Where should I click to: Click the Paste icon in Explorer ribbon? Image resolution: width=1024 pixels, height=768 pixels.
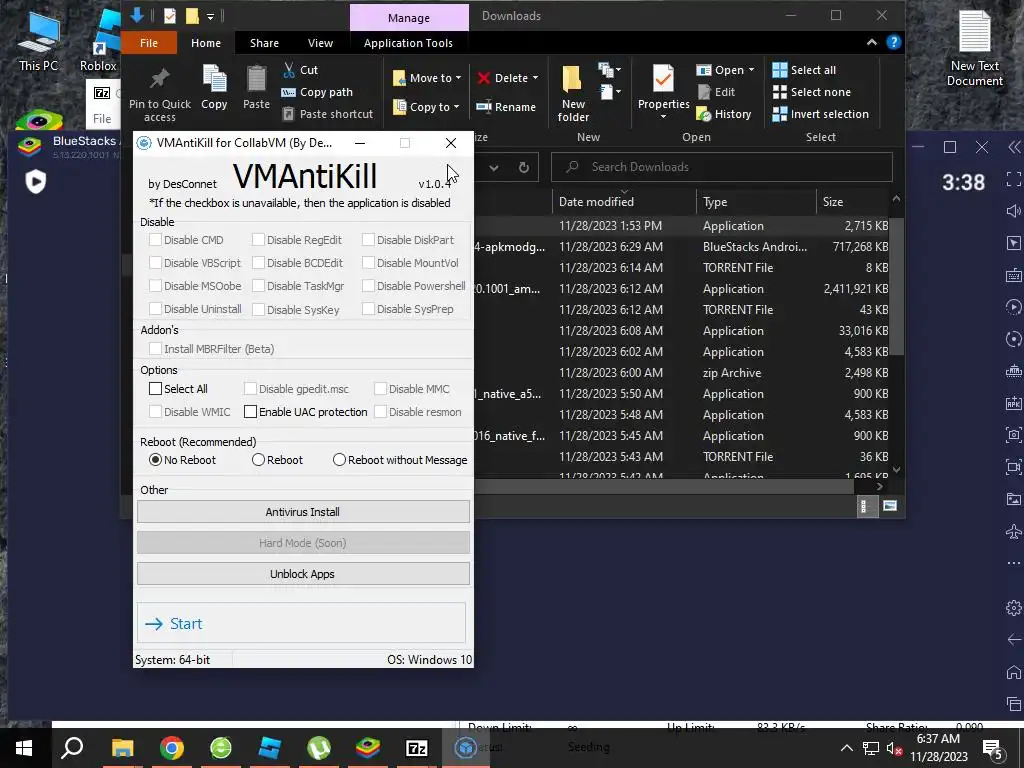point(256,87)
